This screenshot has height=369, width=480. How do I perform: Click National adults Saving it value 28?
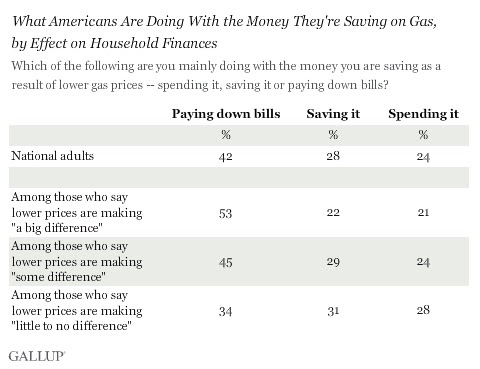(x=333, y=156)
